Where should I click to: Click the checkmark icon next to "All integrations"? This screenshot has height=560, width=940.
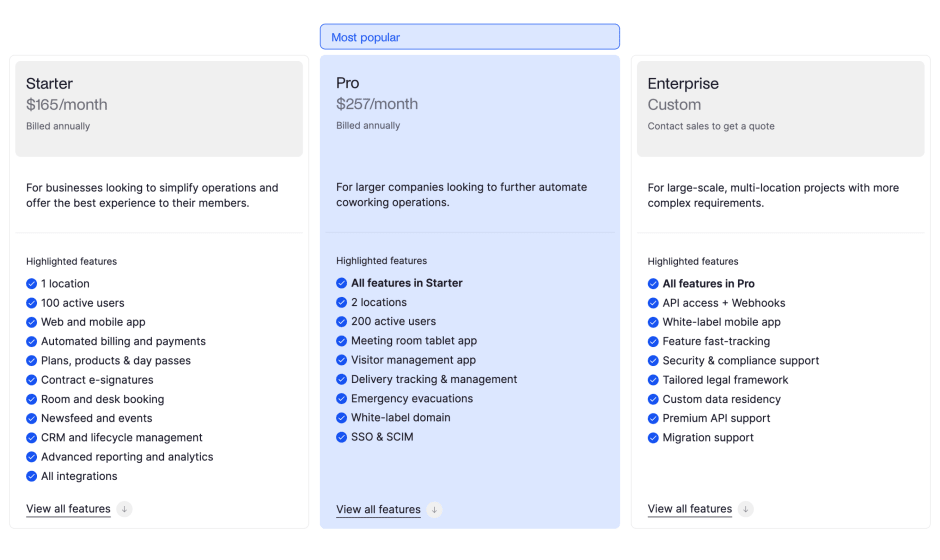point(32,476)
